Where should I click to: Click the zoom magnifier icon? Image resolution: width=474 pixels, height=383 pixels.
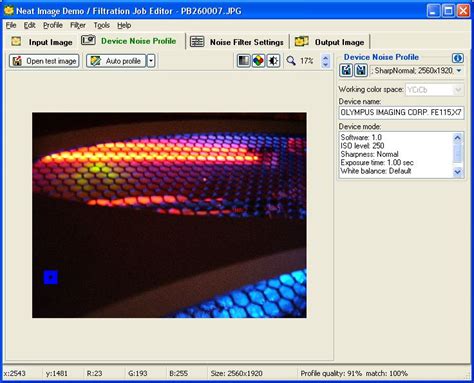point(291,61)
